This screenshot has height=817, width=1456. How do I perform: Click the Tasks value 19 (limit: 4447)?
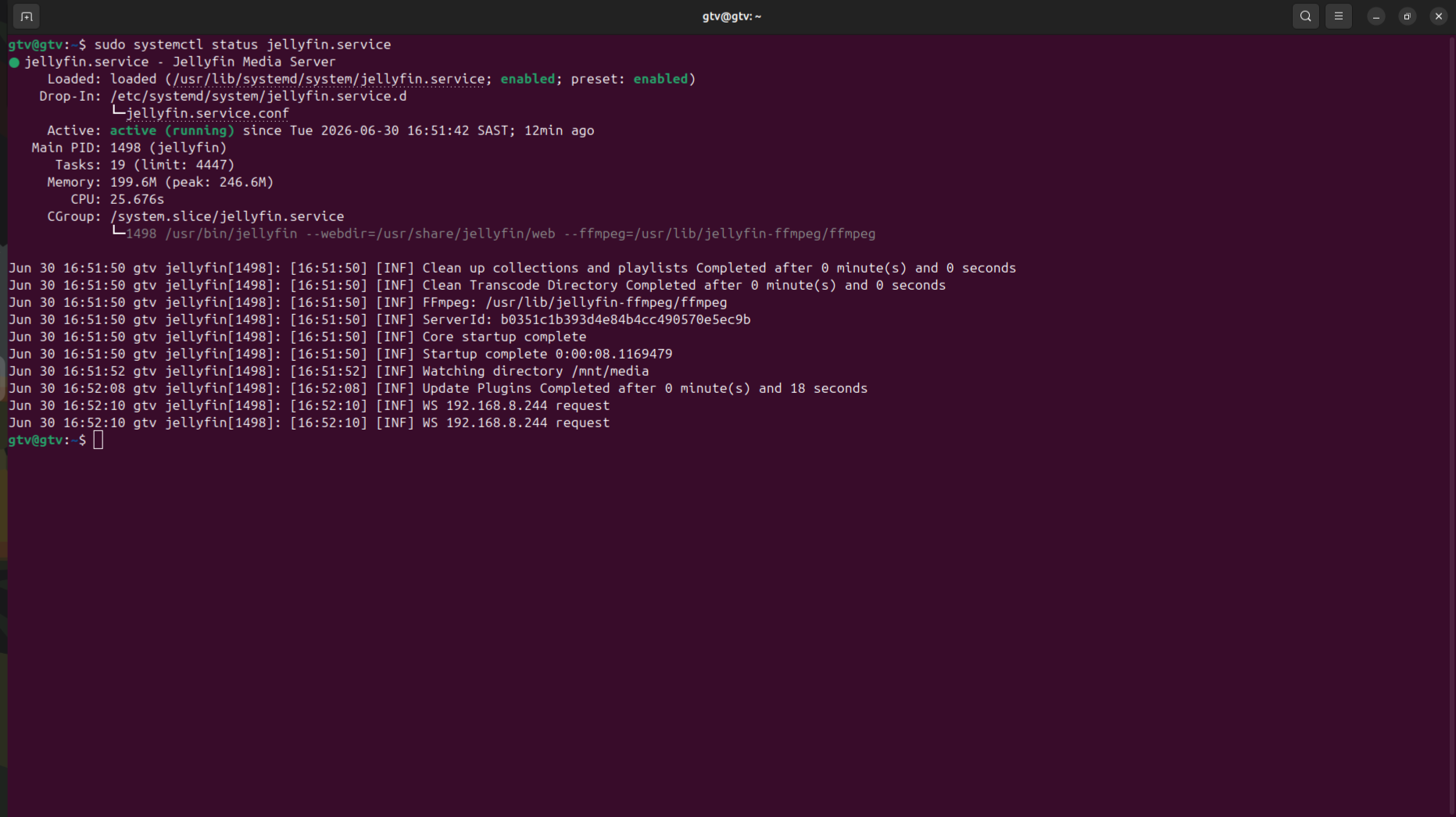tap(172, 165)
